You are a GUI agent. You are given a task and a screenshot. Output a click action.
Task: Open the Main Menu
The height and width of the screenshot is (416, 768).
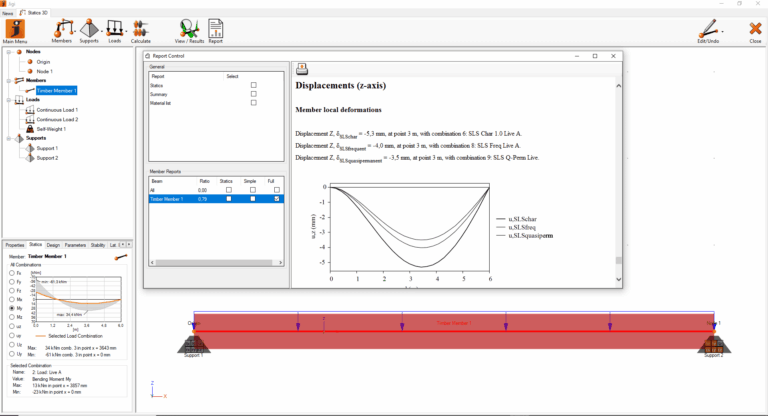pos(15,31)
